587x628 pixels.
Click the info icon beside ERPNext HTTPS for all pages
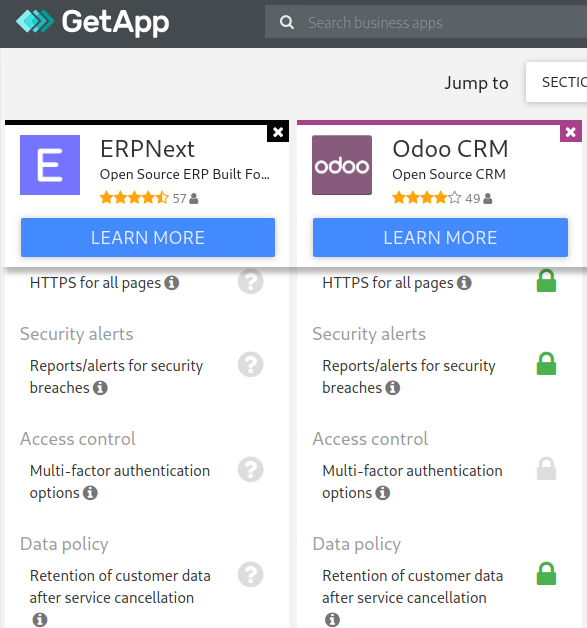tap(172, 283)
